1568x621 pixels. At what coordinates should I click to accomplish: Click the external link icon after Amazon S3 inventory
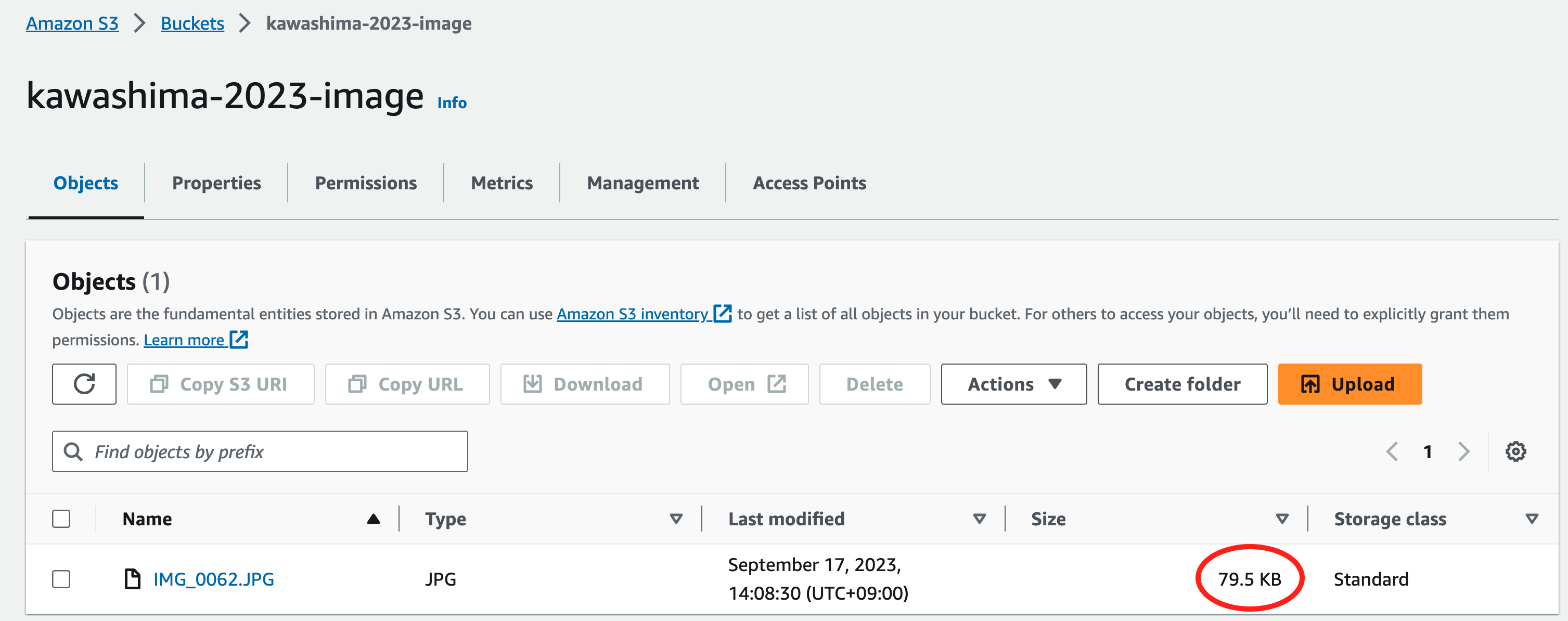(x=722, y=314)
